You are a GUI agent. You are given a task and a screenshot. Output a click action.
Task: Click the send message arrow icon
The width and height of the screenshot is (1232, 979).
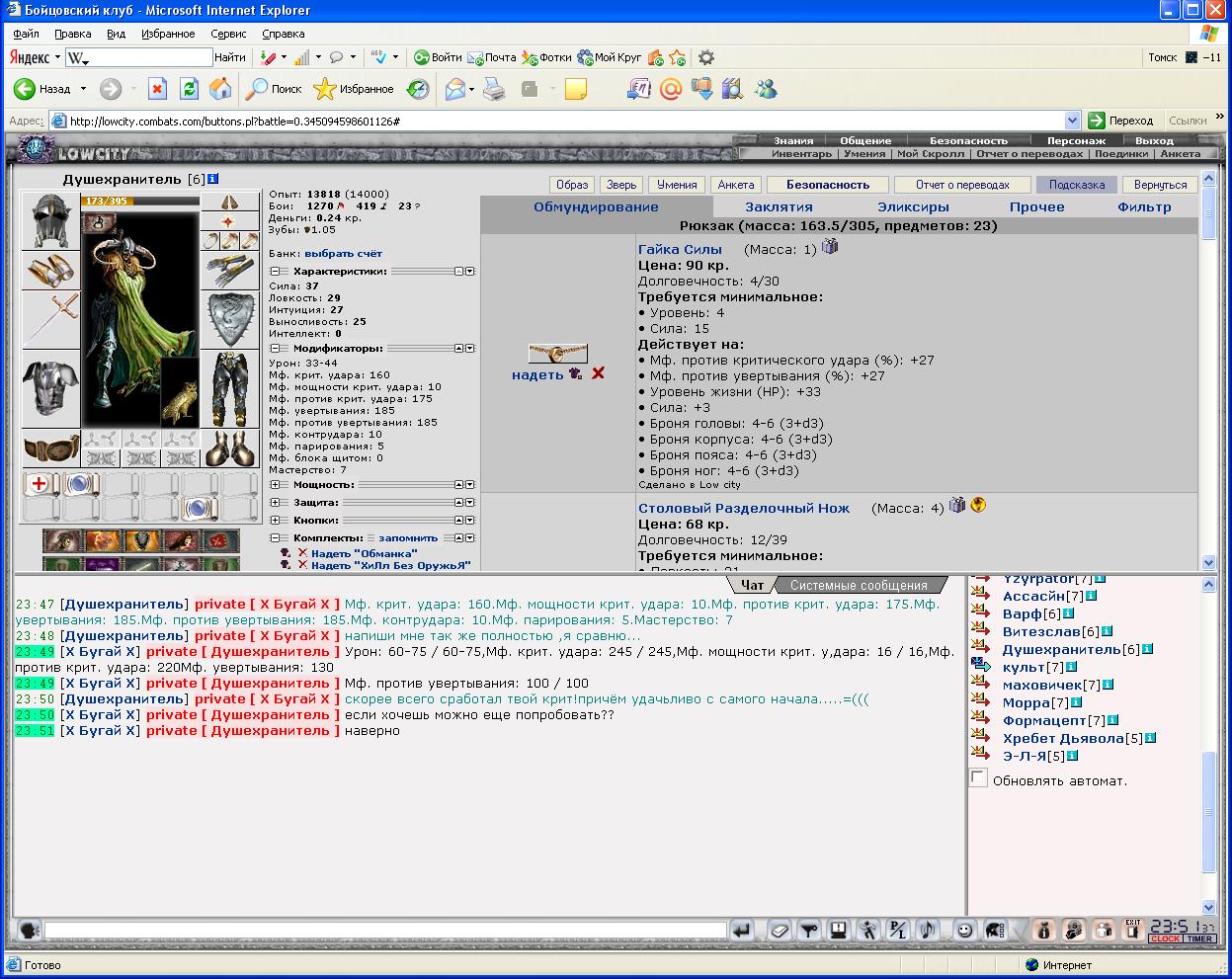742,930
